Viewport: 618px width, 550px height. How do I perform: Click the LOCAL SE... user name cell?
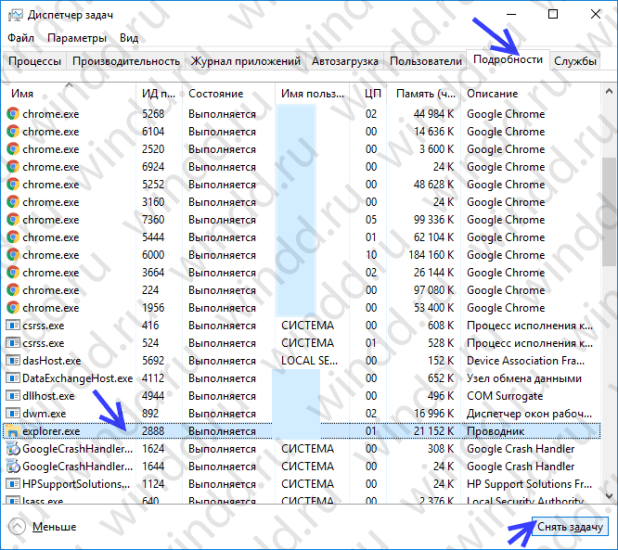tap(309, 361)
